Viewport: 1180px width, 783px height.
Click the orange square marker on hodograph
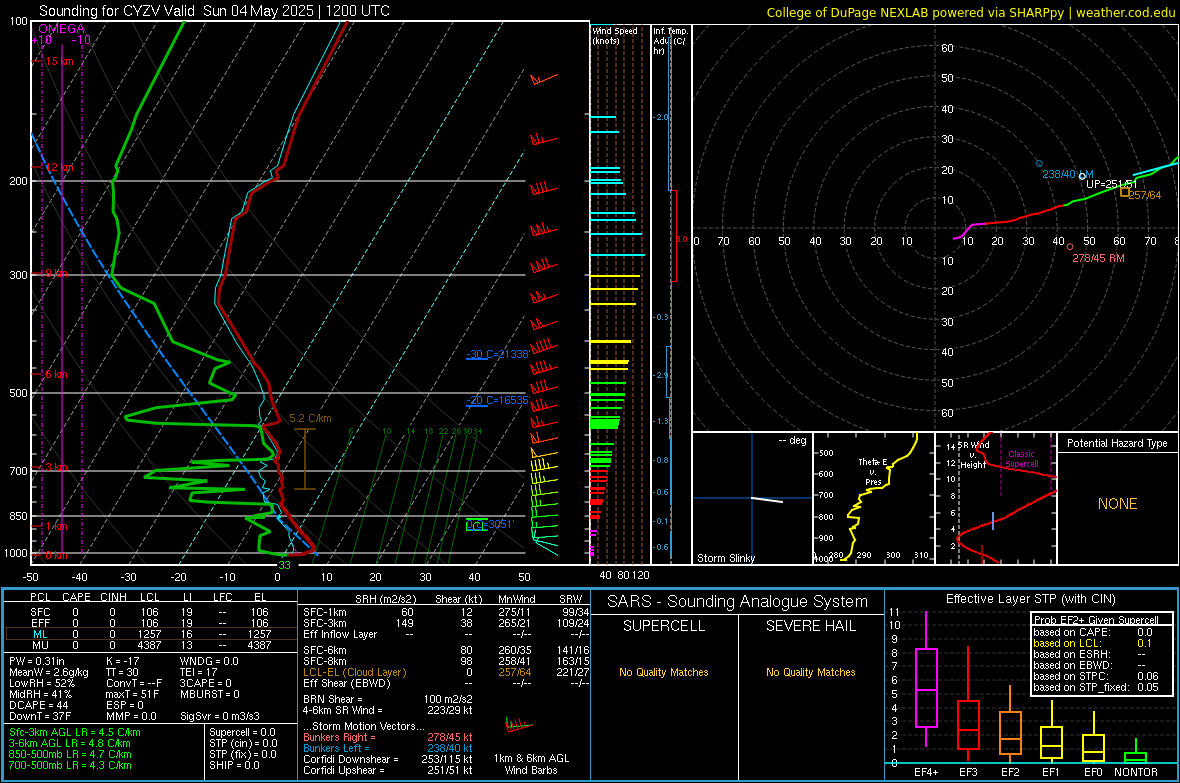click(1124, 192)
